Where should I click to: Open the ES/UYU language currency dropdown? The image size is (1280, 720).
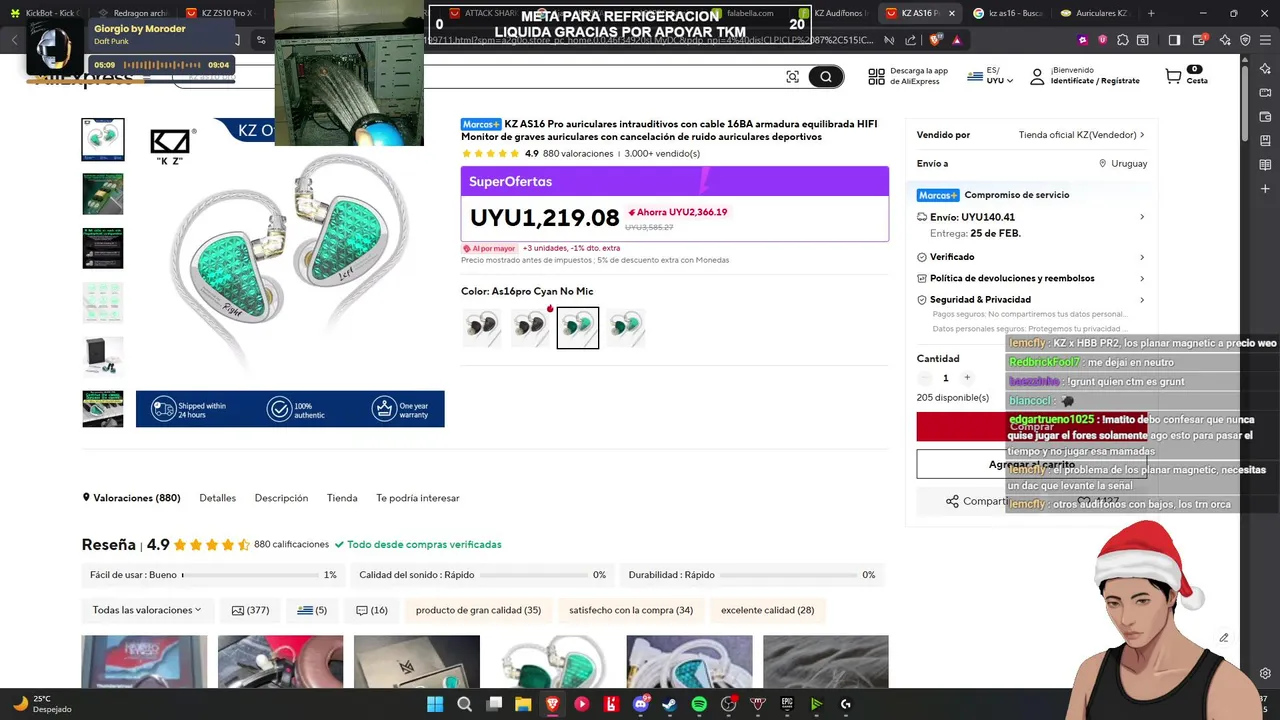pos(990,76)
